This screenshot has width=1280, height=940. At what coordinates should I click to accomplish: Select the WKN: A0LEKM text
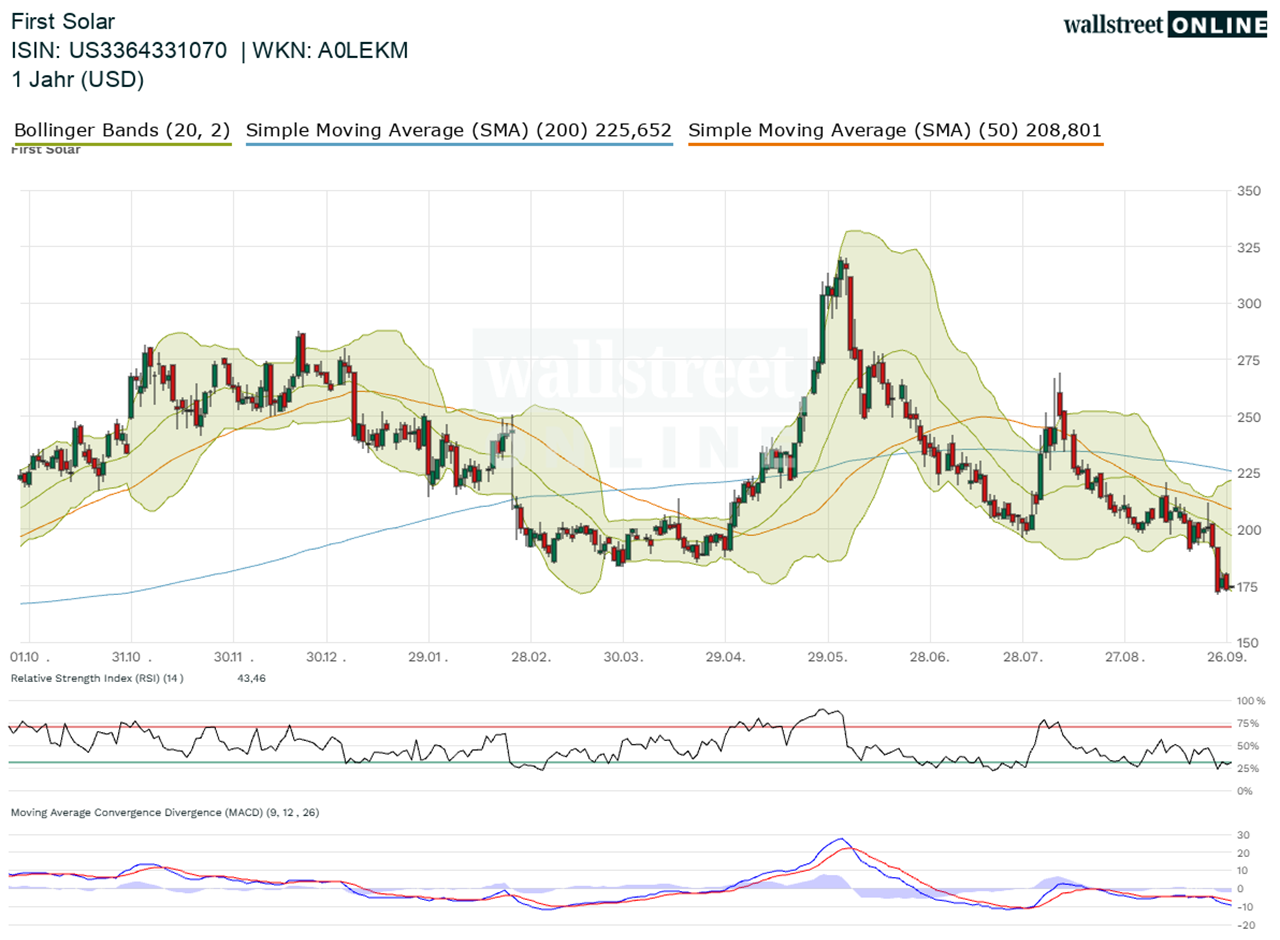pyautogui.click(x=331, y=51)
